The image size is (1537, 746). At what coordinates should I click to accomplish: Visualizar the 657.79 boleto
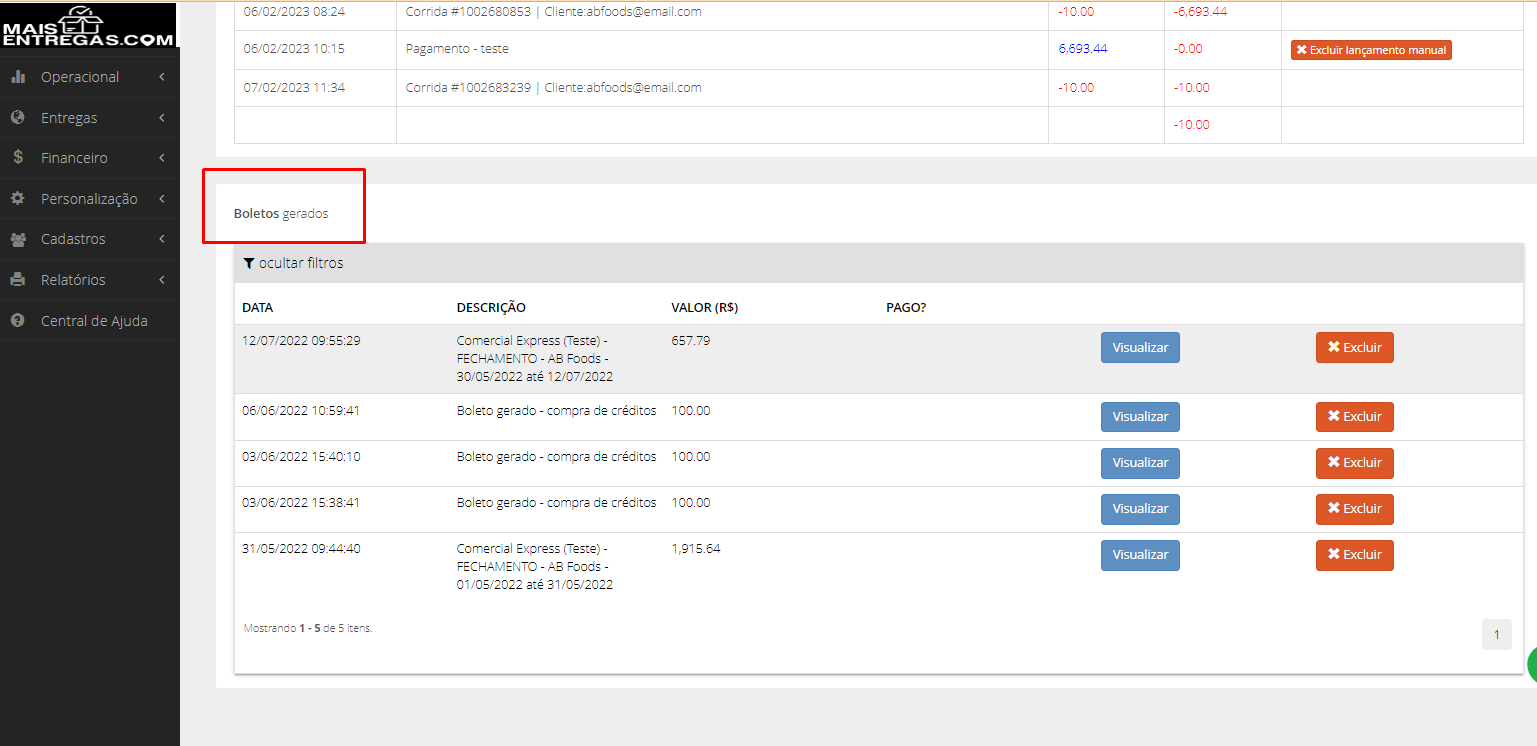click(x=1140, y=347)
